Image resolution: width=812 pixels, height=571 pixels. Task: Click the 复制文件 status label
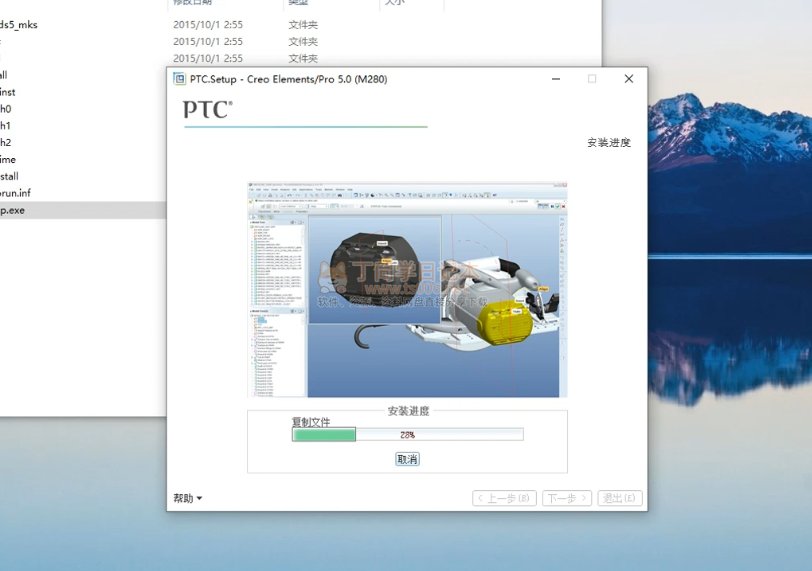[311, 422]
